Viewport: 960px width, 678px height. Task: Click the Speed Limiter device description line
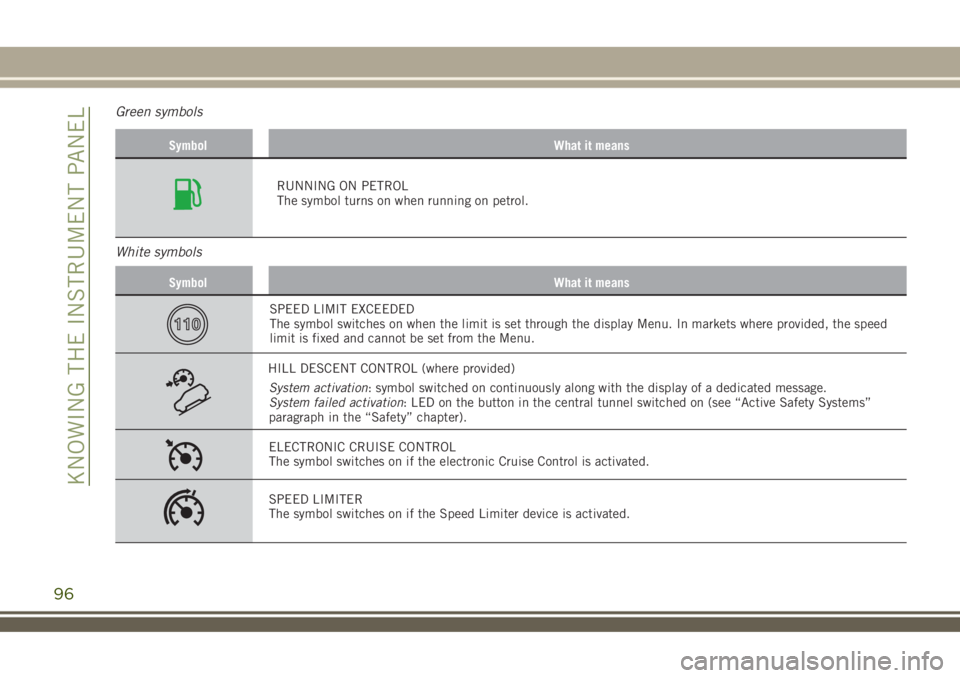point(449,514)
